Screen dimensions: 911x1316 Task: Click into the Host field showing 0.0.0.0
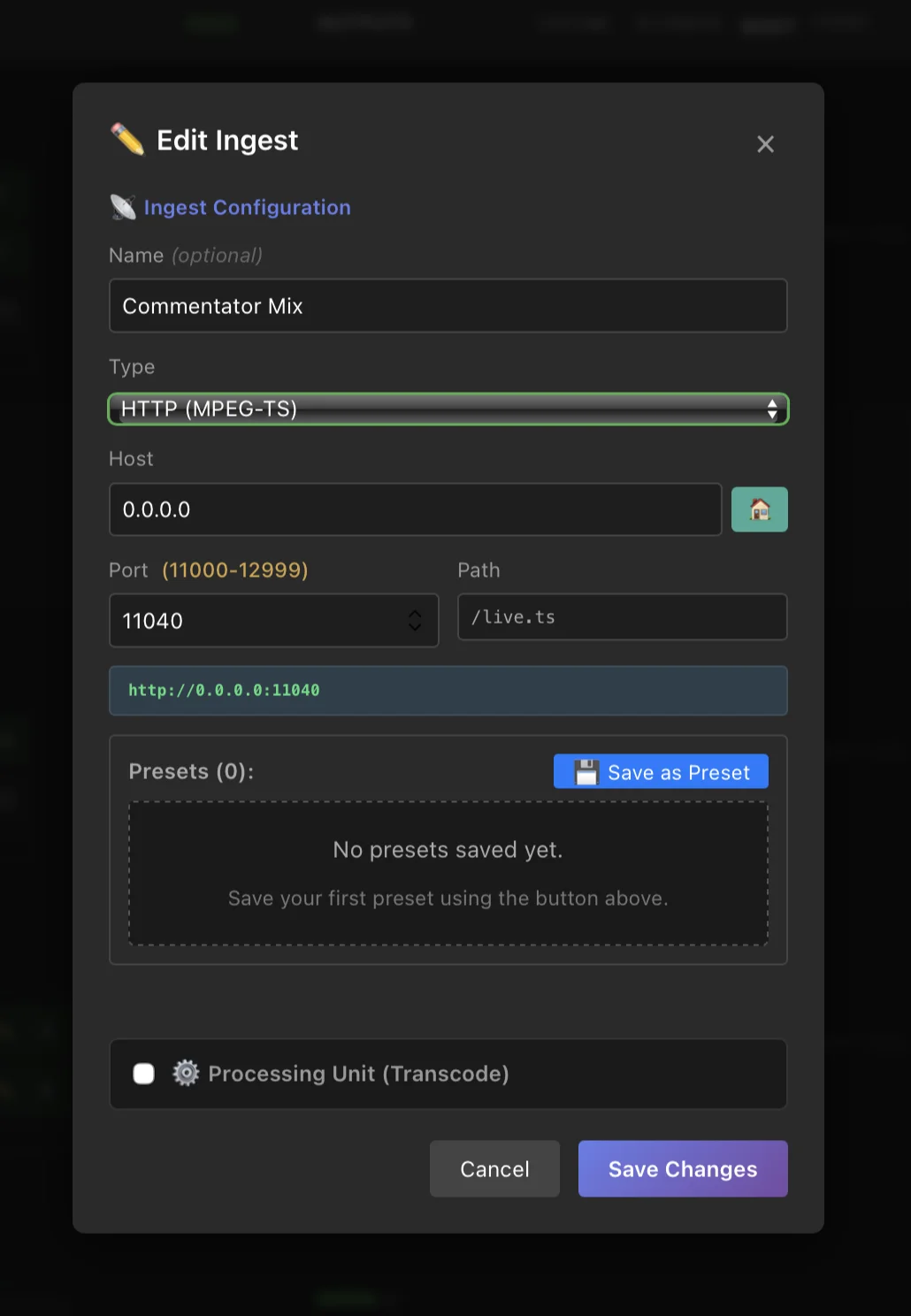(x=415, y=509)
